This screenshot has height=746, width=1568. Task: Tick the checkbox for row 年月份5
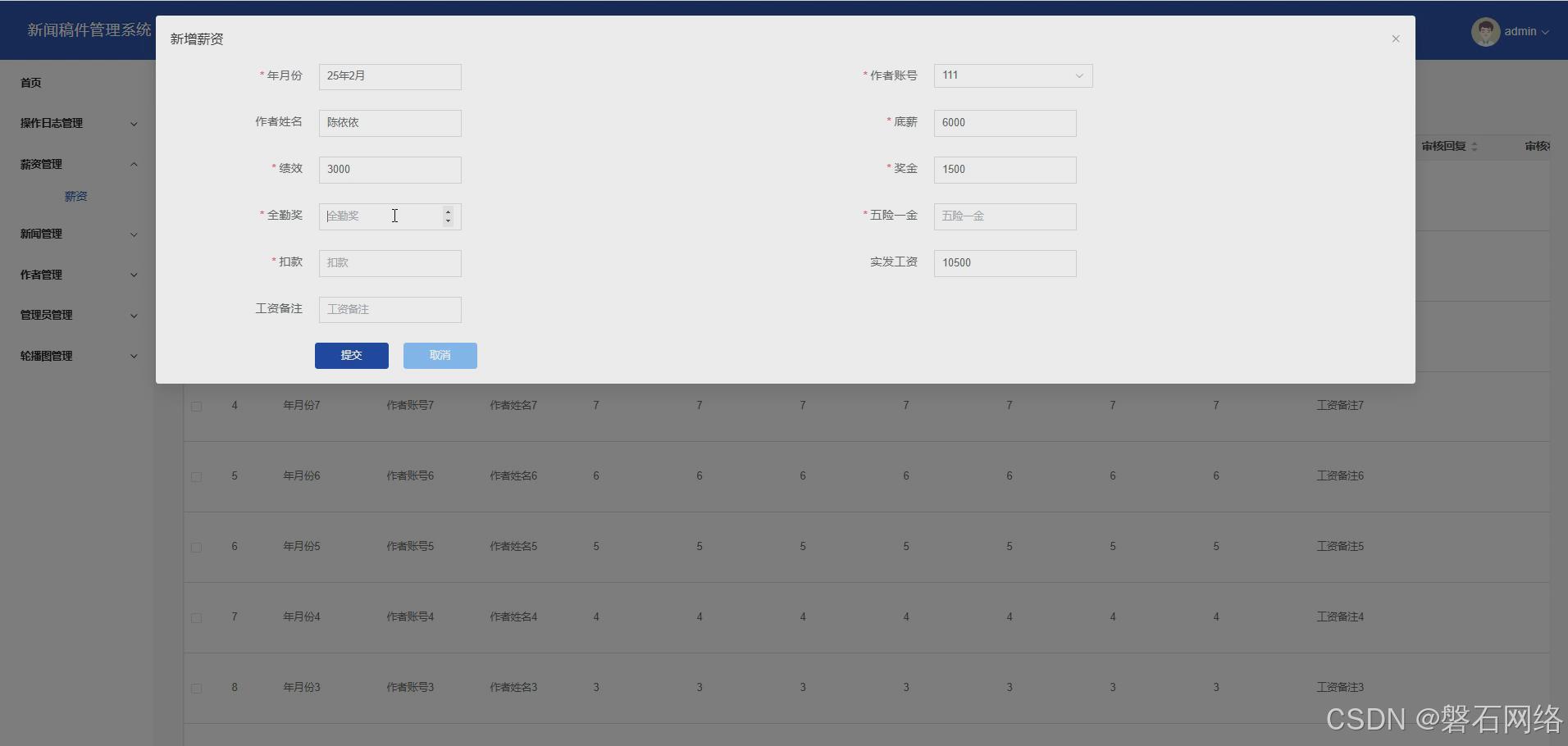tap(196, 548)
